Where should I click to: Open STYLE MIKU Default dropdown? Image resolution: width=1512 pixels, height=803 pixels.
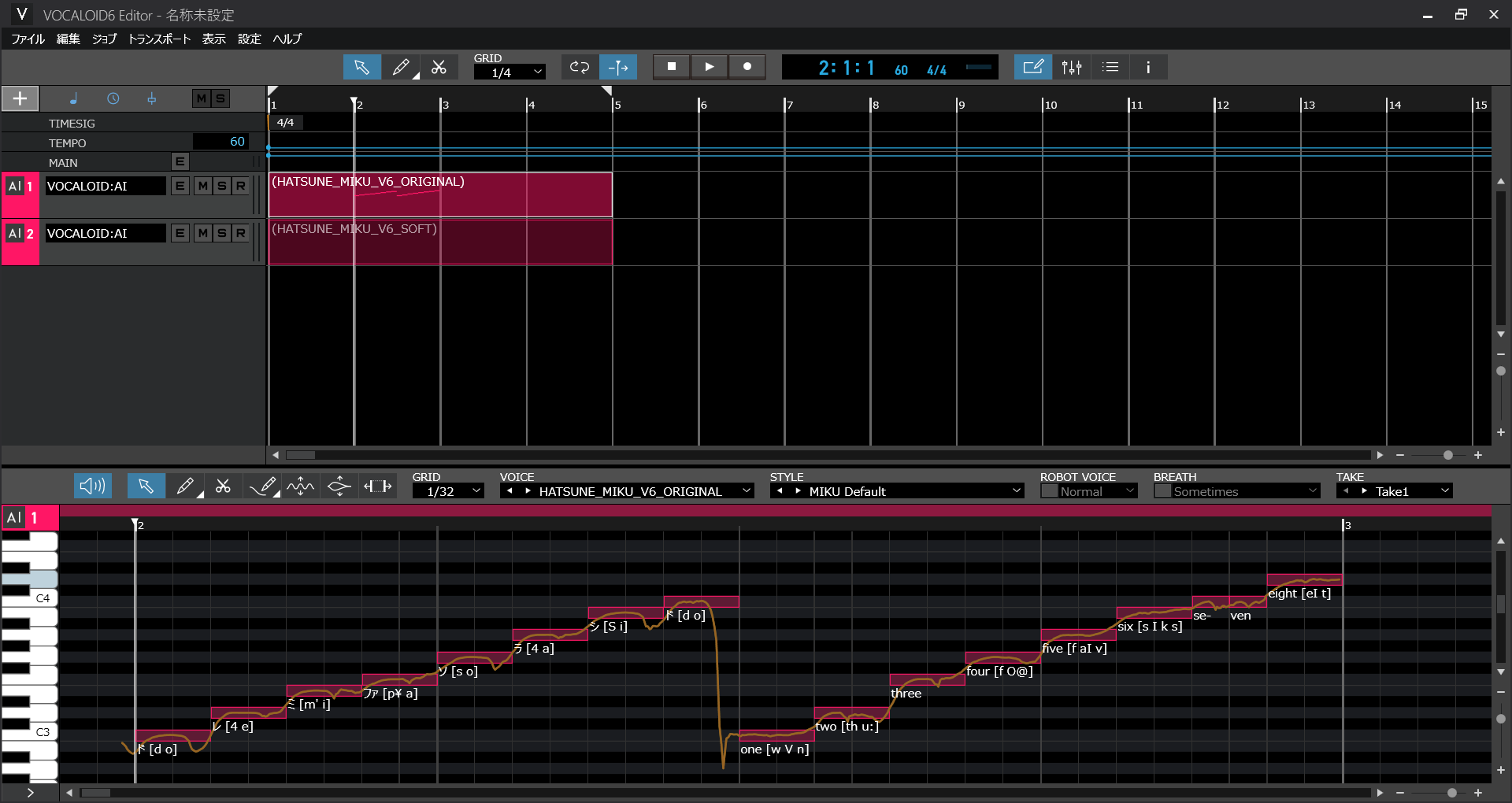coord(914,491)
